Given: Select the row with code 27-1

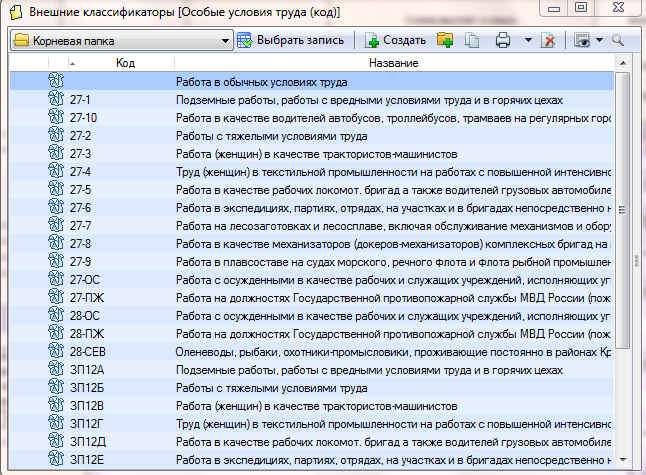Looking at the screenshot, I should pyautogui.click(x=312, y=100).
